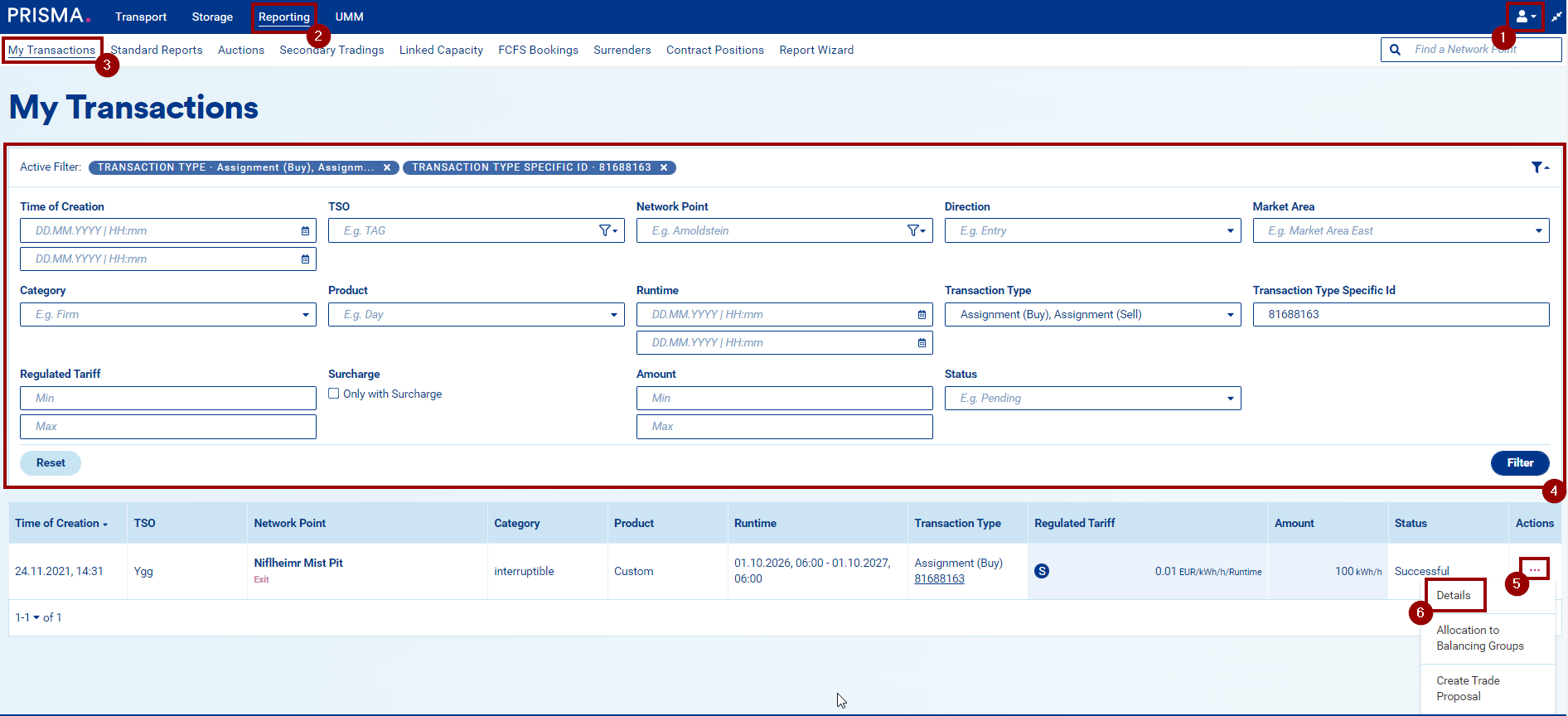Screen dimensions: 1568x716
Task: Open transaction ID 81688163 link
Action: 939,579
